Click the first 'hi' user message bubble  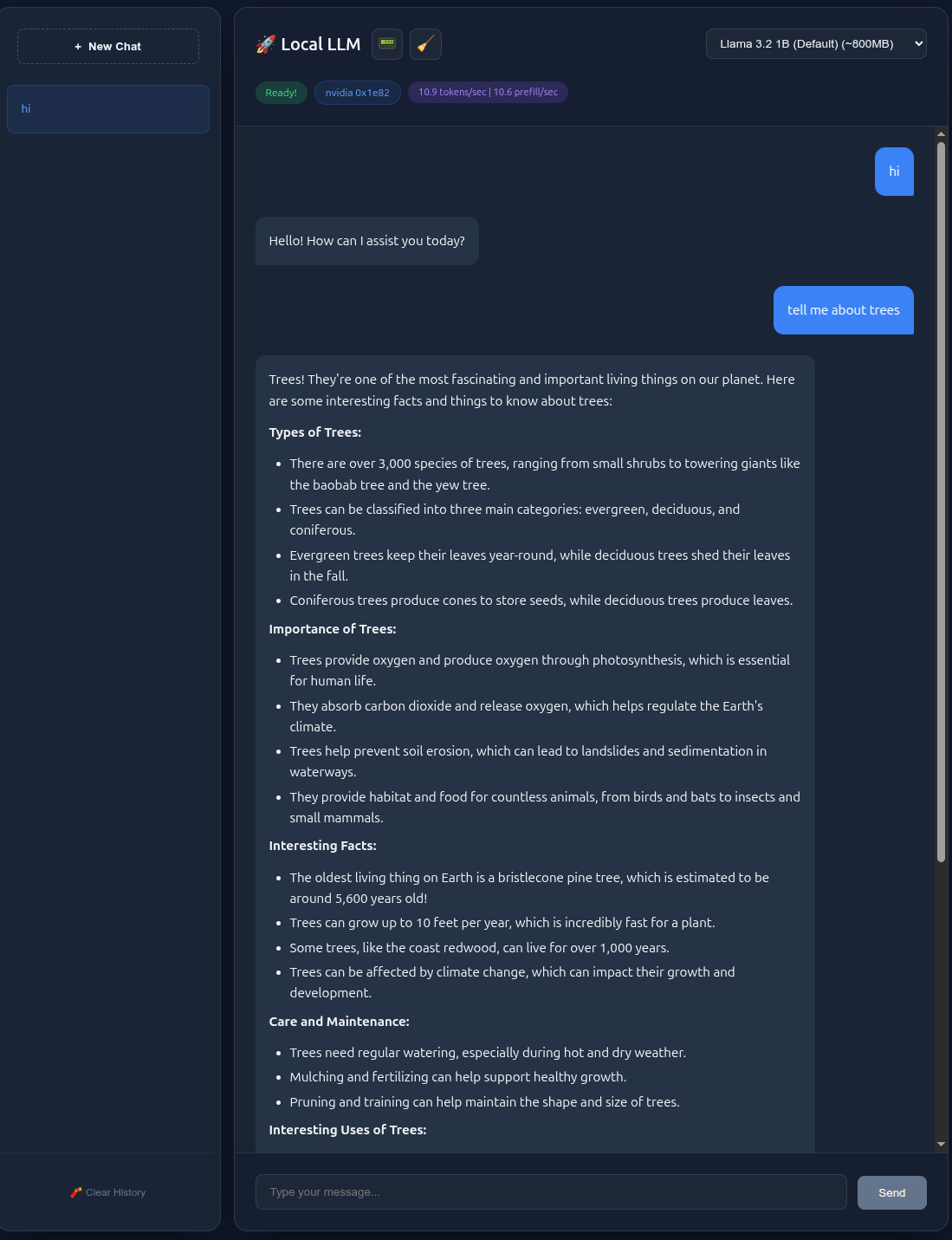click(894, 172)
